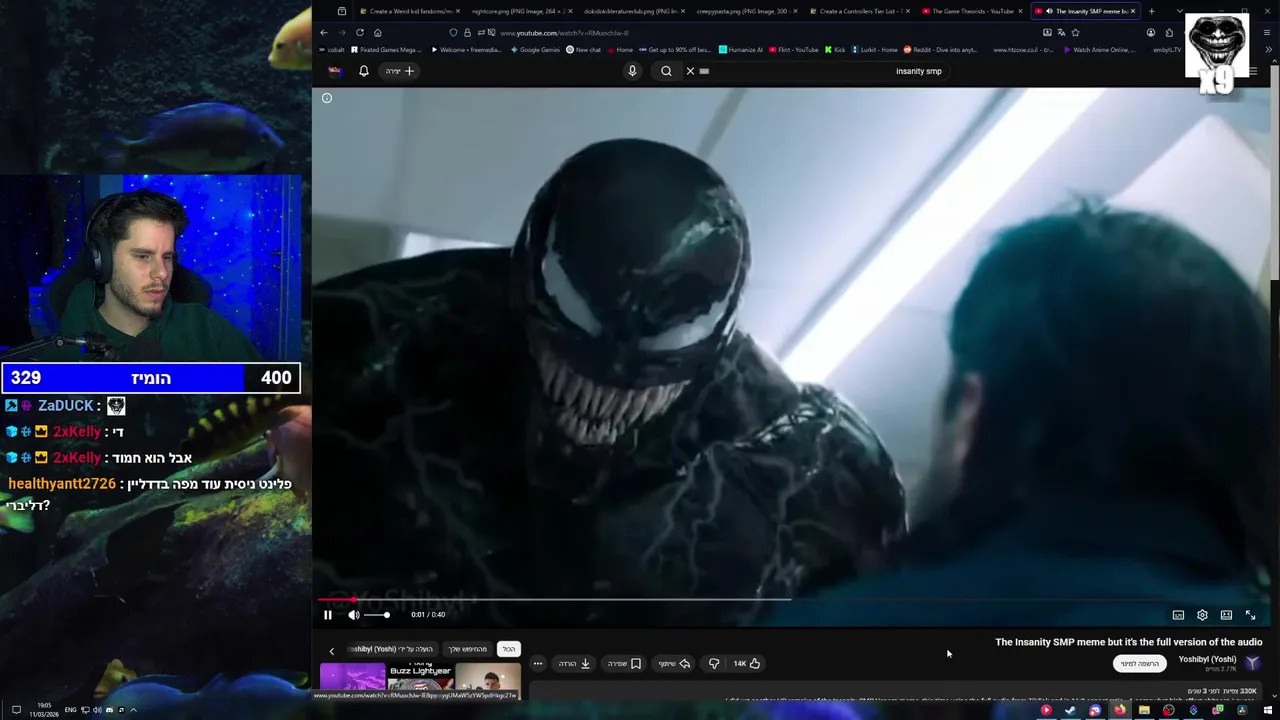Open Windows Start menu
1280x720 pixels.
pos(1268,710)
